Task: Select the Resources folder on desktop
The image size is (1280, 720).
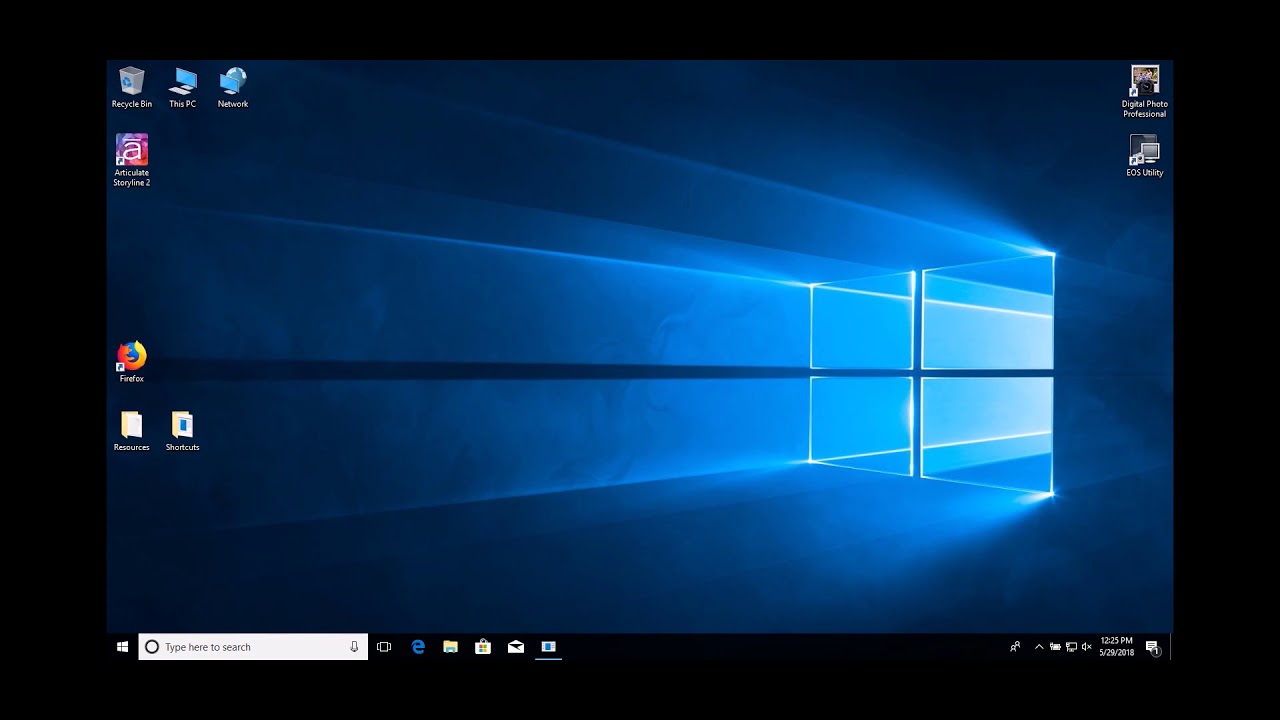Action: 132,431
